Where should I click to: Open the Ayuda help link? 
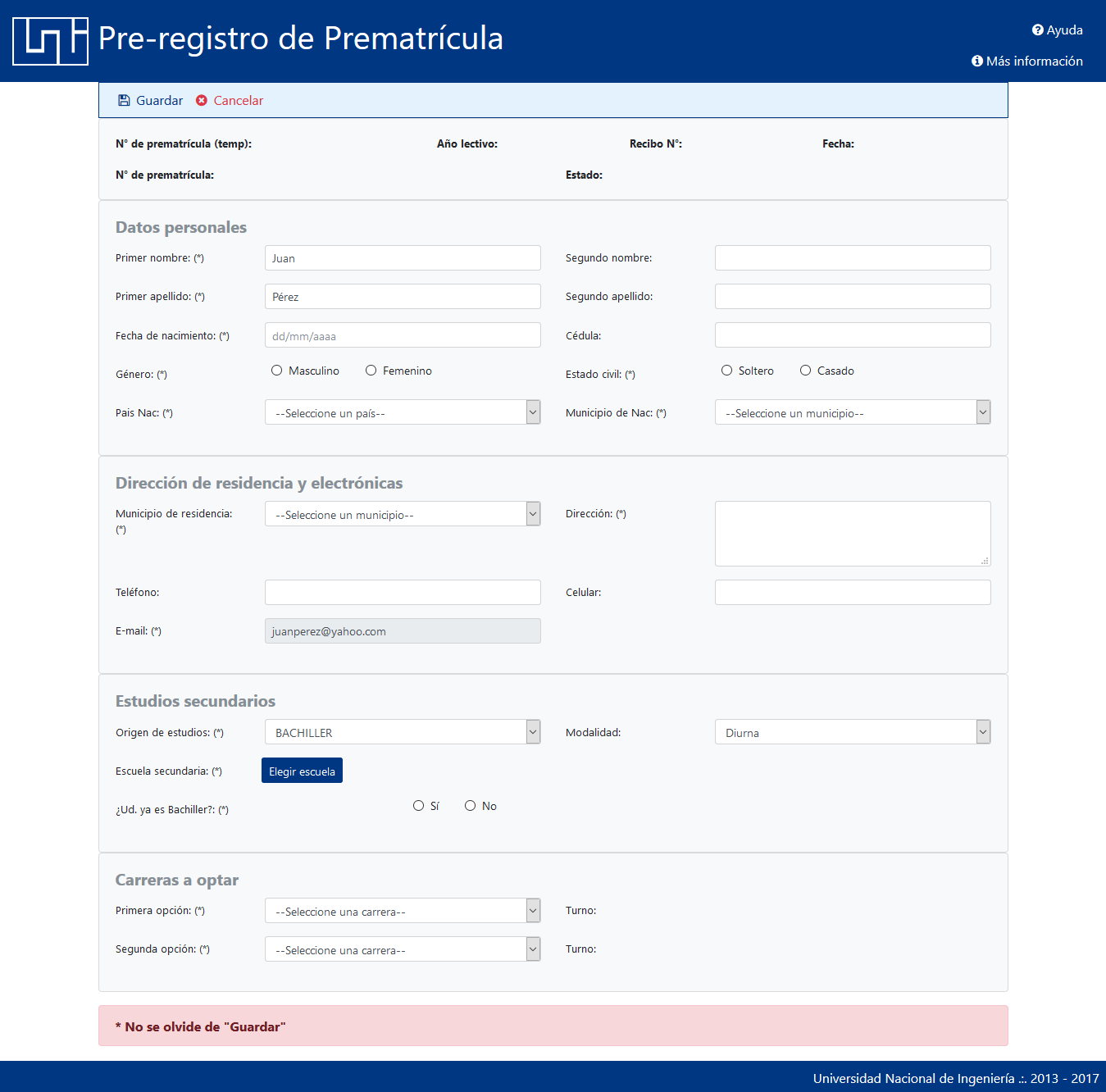click(1058, 30)
